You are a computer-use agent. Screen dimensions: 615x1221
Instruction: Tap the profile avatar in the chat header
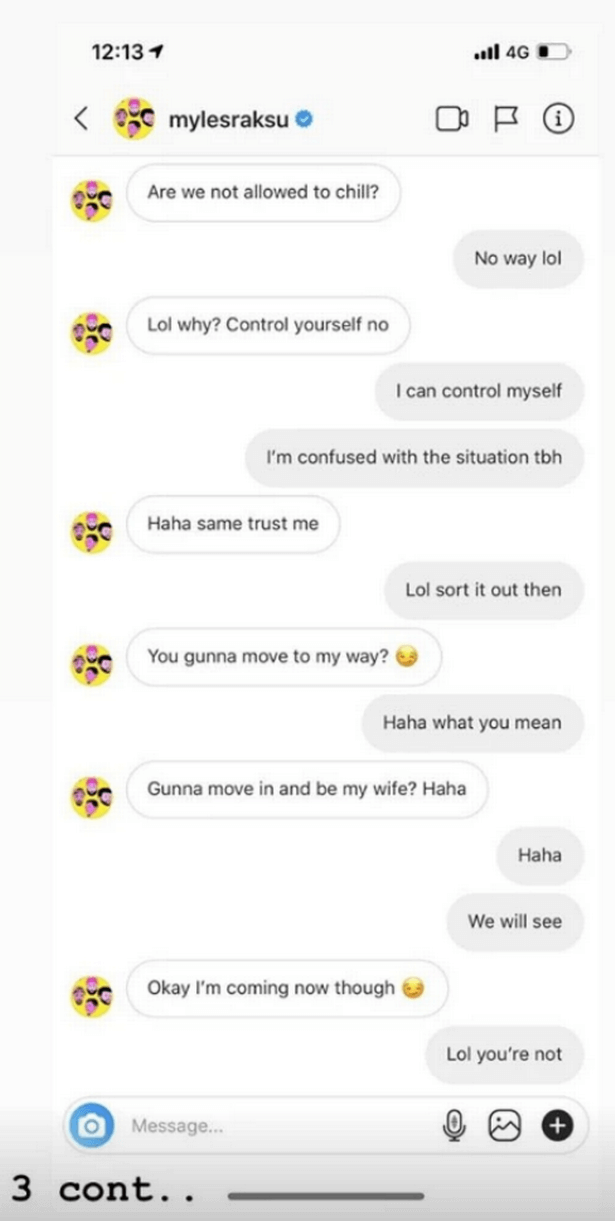click(x=134, y=120)
